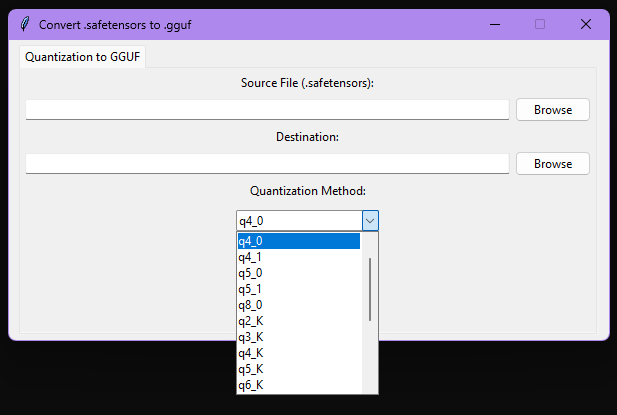Choose q2_K from the dropdown list
This screenshot has width=617, height=415.
298,321
